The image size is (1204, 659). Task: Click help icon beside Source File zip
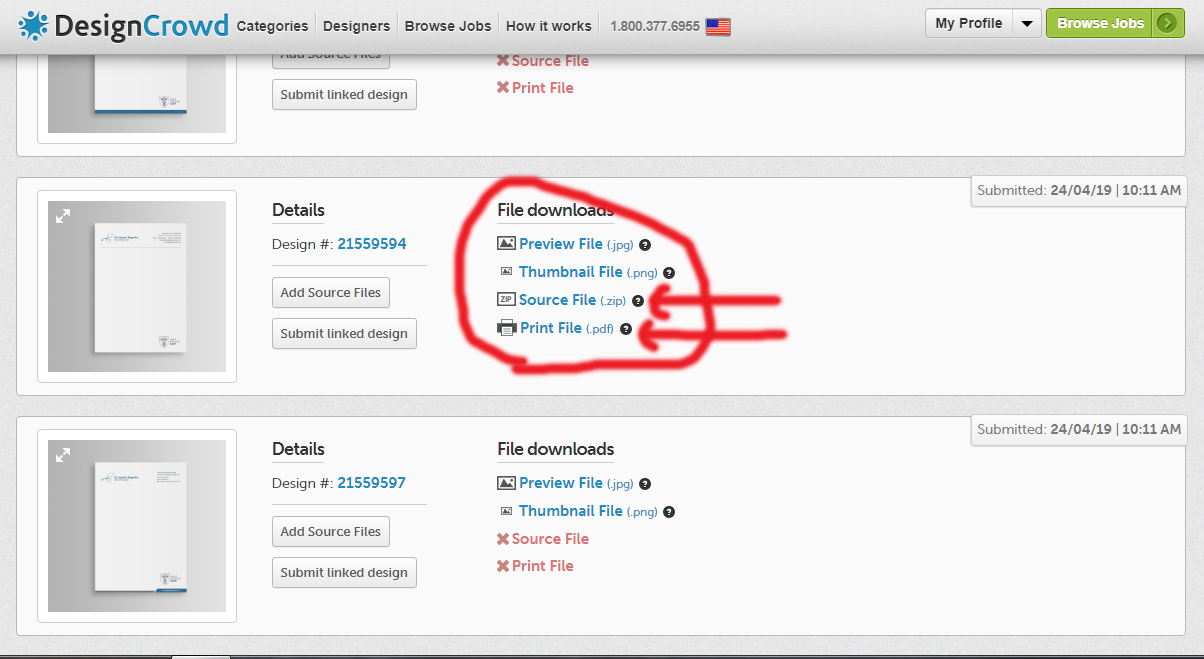tap(637, 301)
